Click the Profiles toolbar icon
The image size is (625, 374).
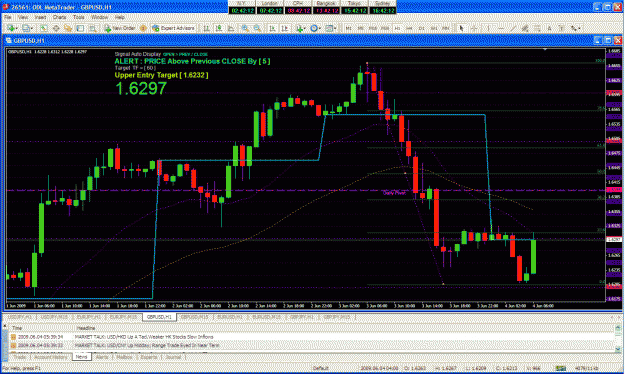tap(26, 28)
